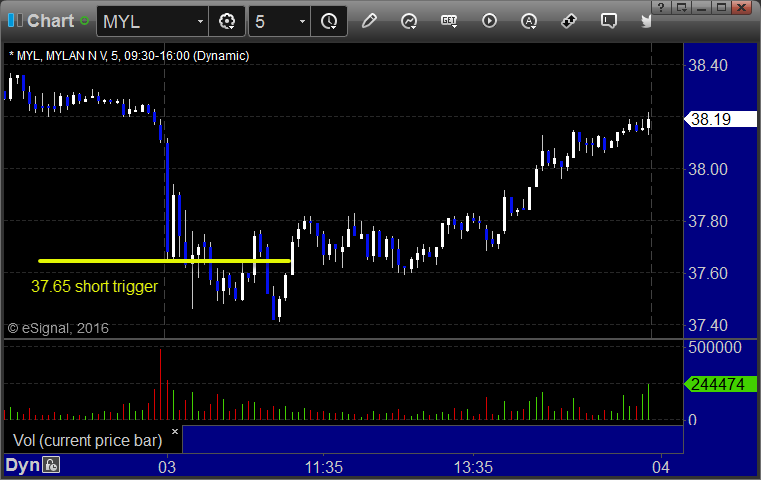
Task: Click the 500000 volume axis label
Action: click(x=715, y=348)
